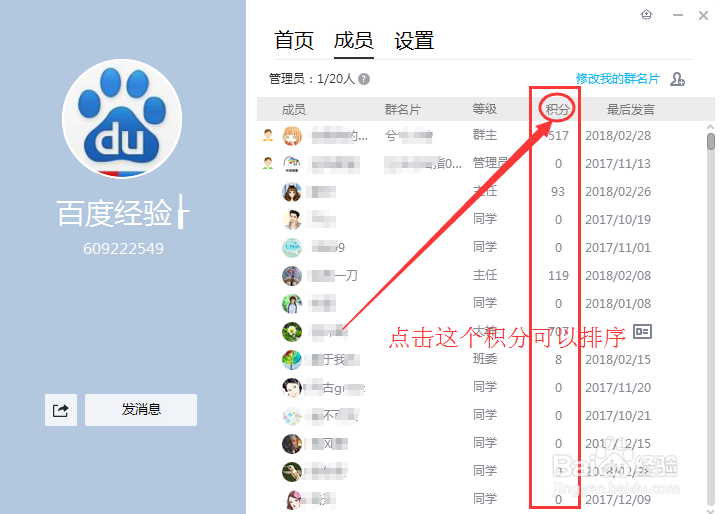
Task: Click date 2017/11/13 cell
Action: [x=618, y=164]
